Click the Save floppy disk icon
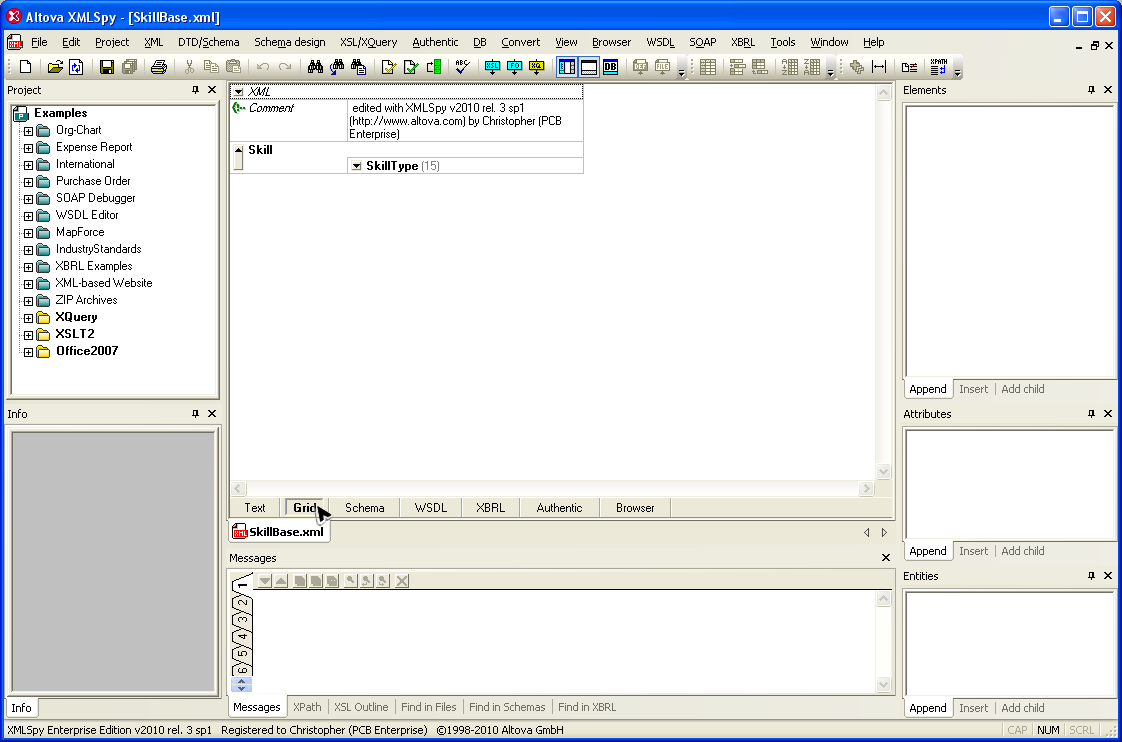The width and height of the screenshot is (1122, 742). pyautogui.click(x=107, y=67)
